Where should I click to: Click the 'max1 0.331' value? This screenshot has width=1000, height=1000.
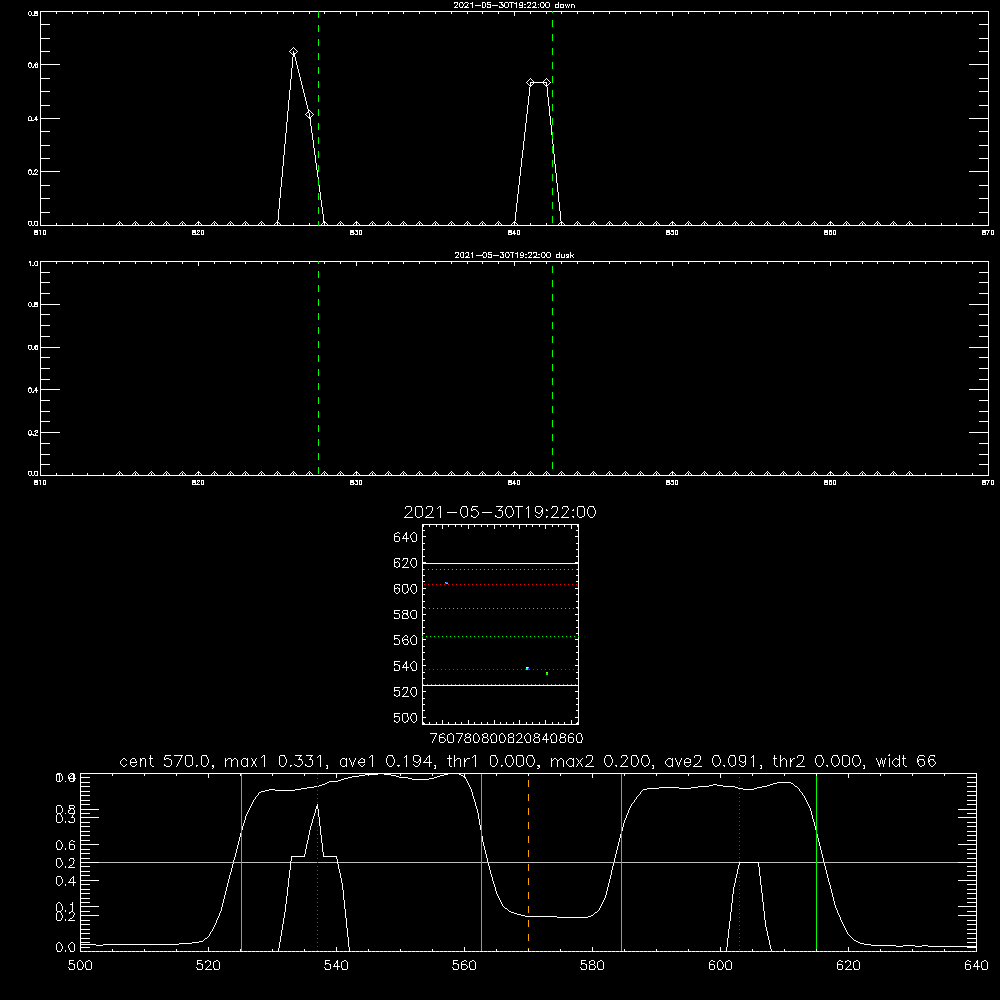[x=273, y=761]
